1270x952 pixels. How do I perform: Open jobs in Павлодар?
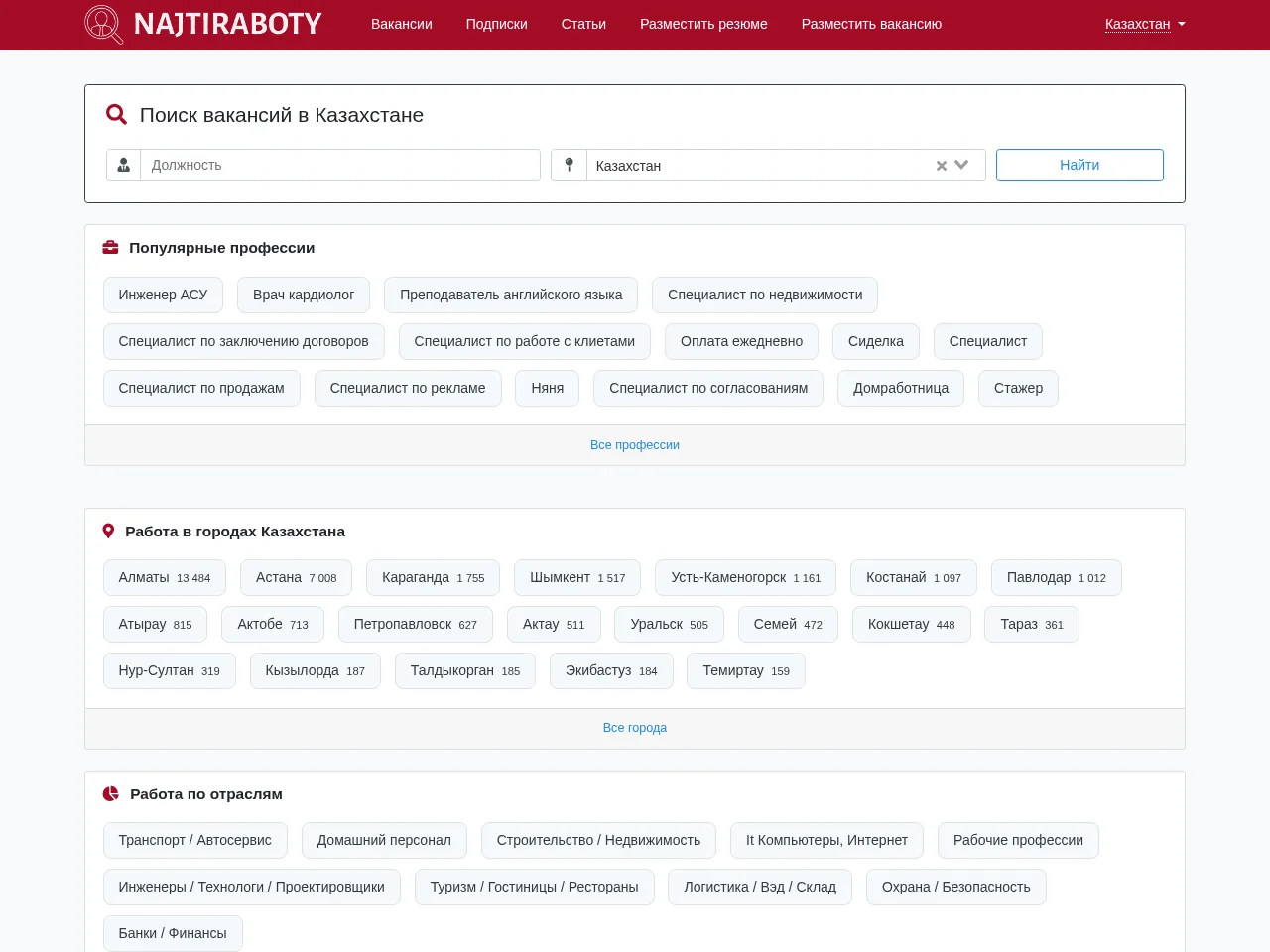tap(1057, 577)
